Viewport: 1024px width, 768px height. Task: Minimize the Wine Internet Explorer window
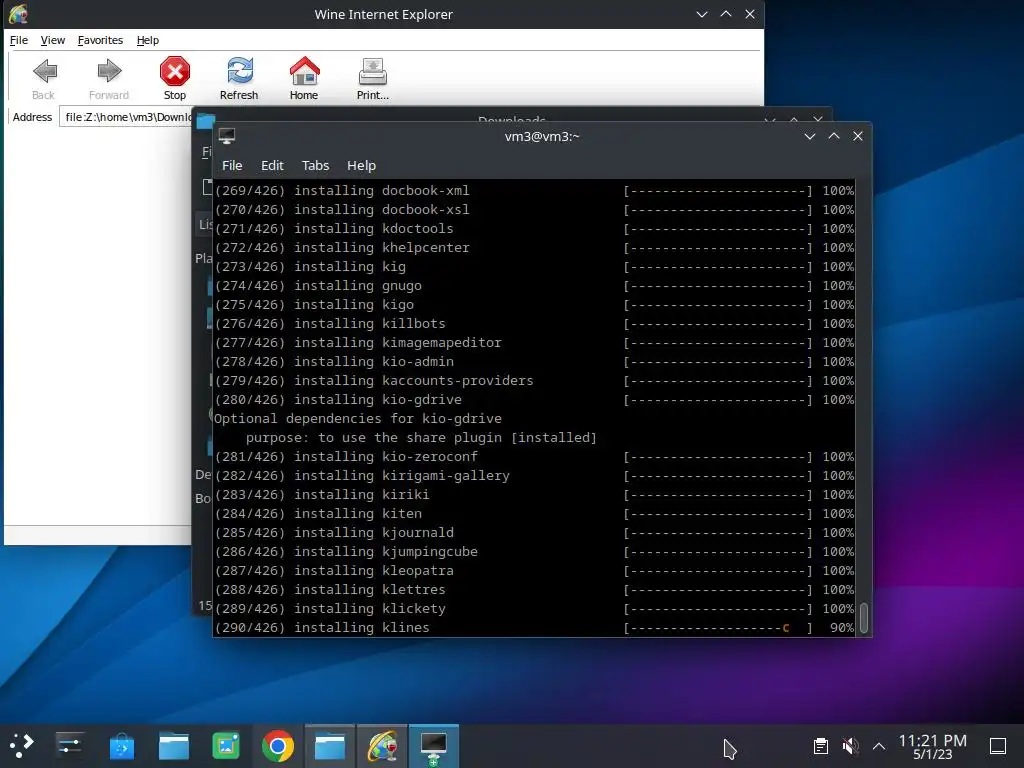tap(702, 14)
